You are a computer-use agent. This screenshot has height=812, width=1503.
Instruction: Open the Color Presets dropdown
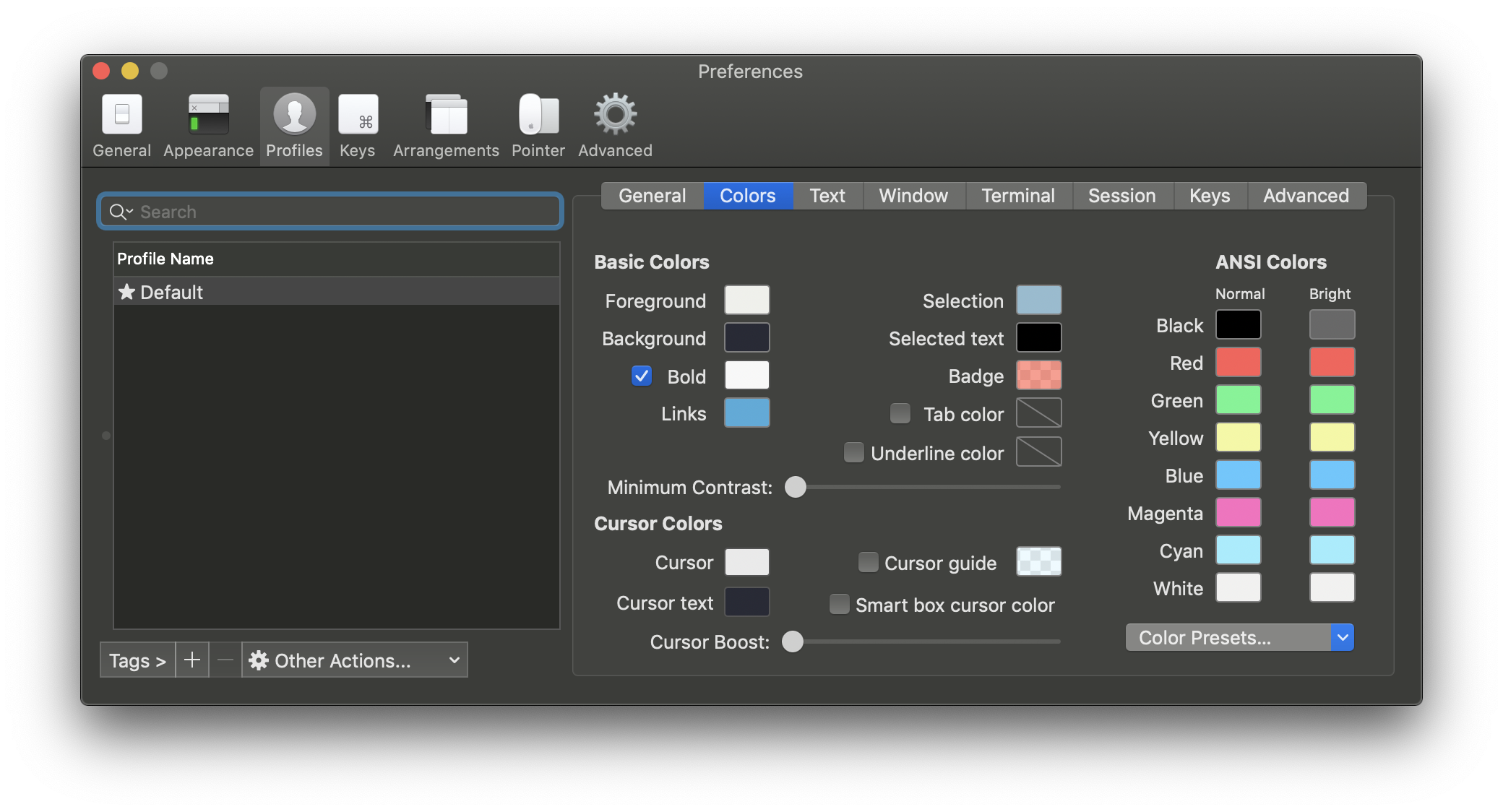[1239, 637]
